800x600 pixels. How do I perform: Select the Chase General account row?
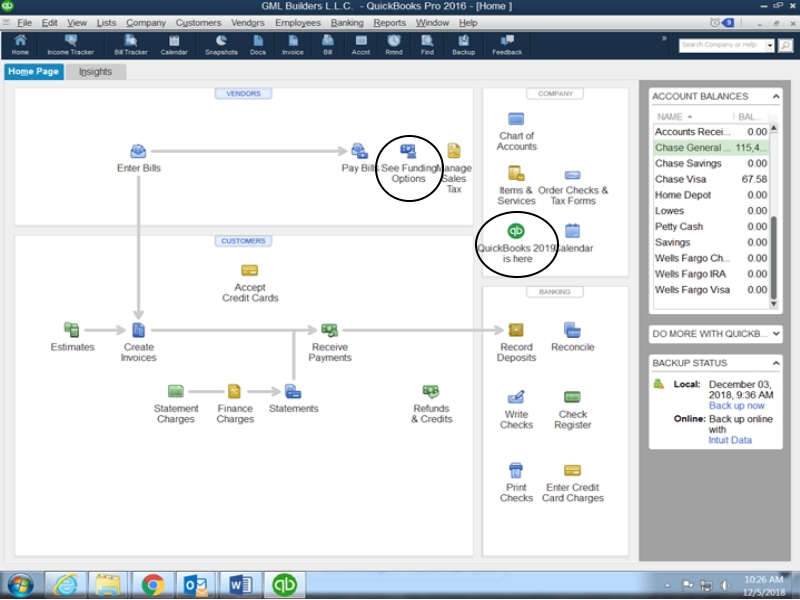[x=710, y=147]
